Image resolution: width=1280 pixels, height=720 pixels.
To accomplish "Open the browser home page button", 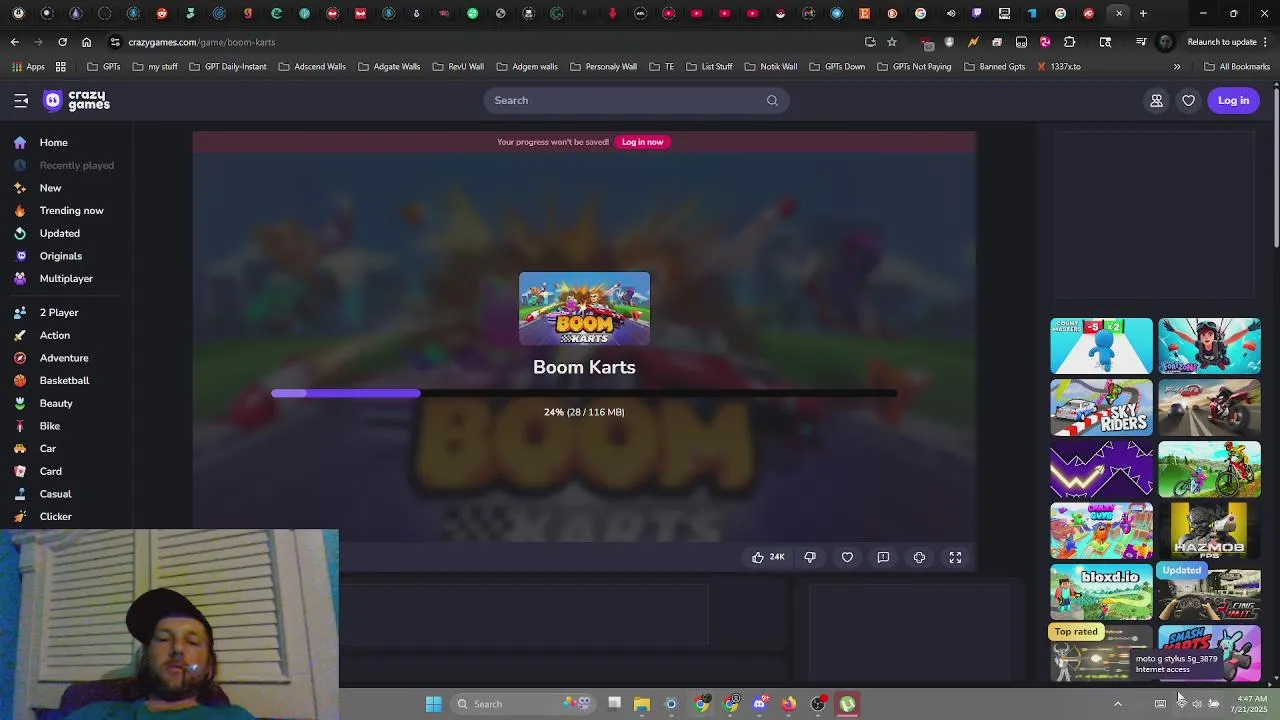I will coord(86,42).
